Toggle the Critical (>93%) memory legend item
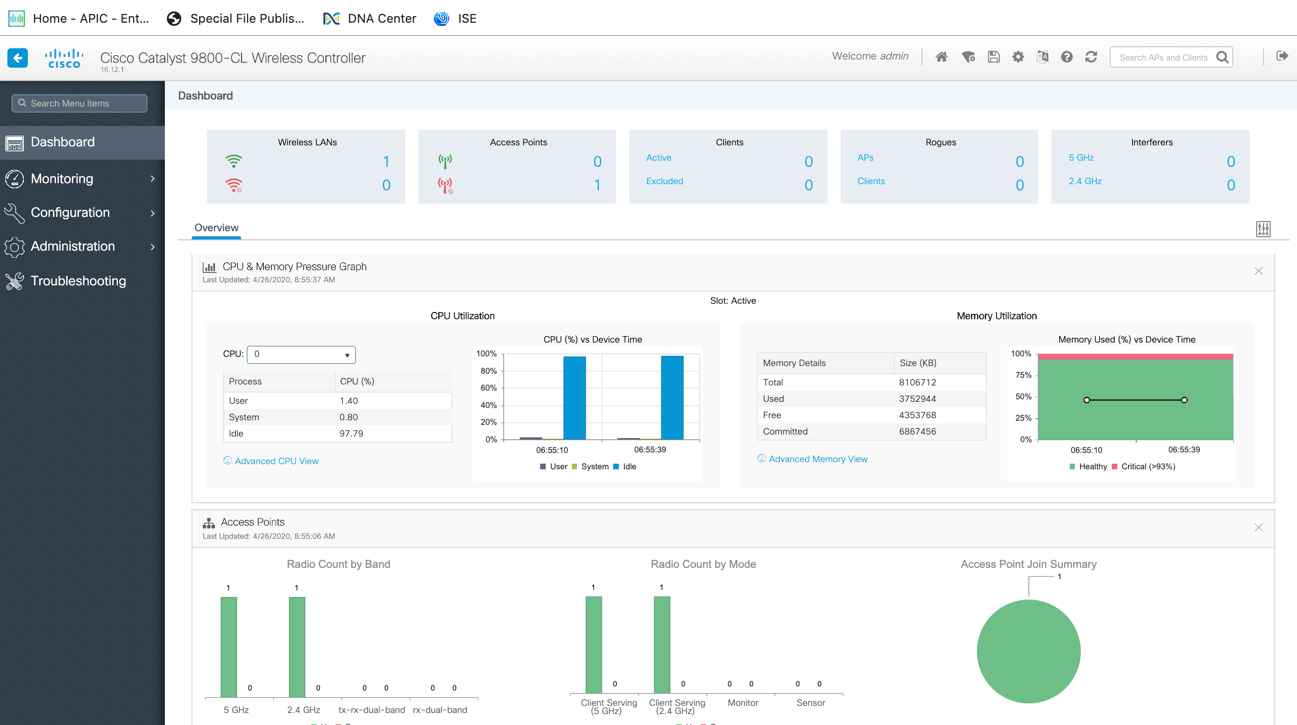1297x725 pixels. point(1141,466)
